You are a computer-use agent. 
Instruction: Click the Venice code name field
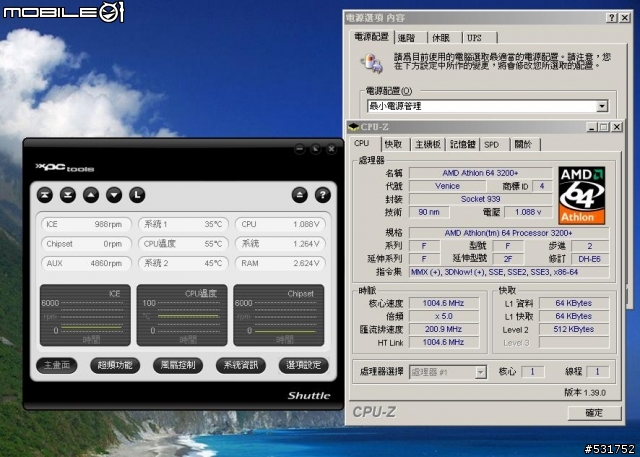coord(447,186)
